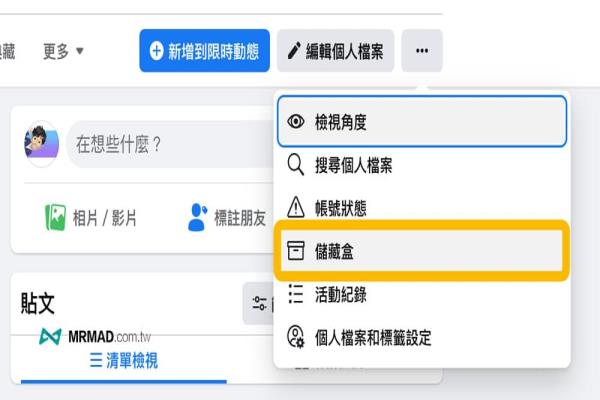The image size is (600, 400).
Task: Expand the 更多 dropdown
Action: 63,51
